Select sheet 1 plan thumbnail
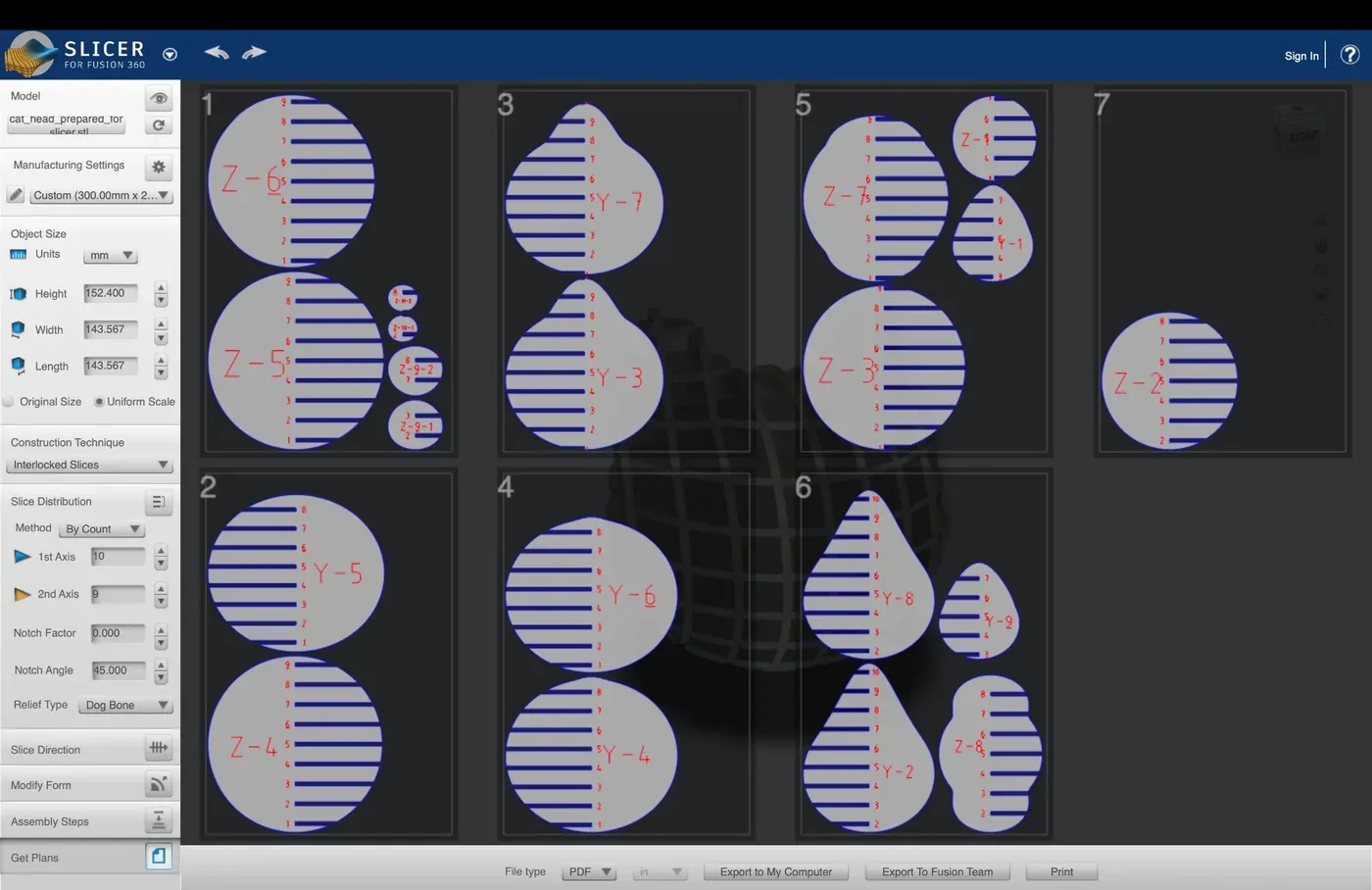 coord(328,271)
